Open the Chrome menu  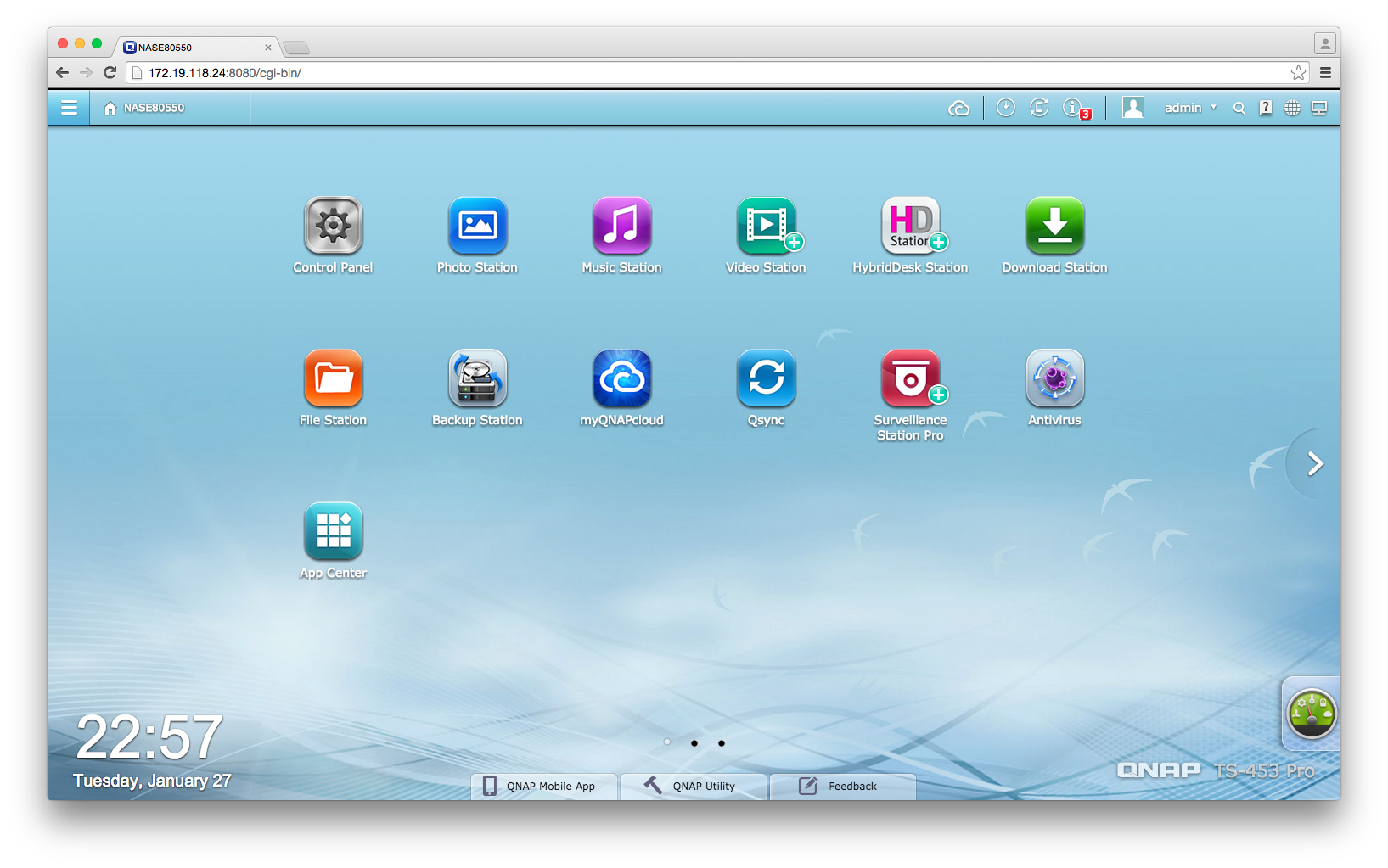pyautogui.click(x=1325, y=73)
